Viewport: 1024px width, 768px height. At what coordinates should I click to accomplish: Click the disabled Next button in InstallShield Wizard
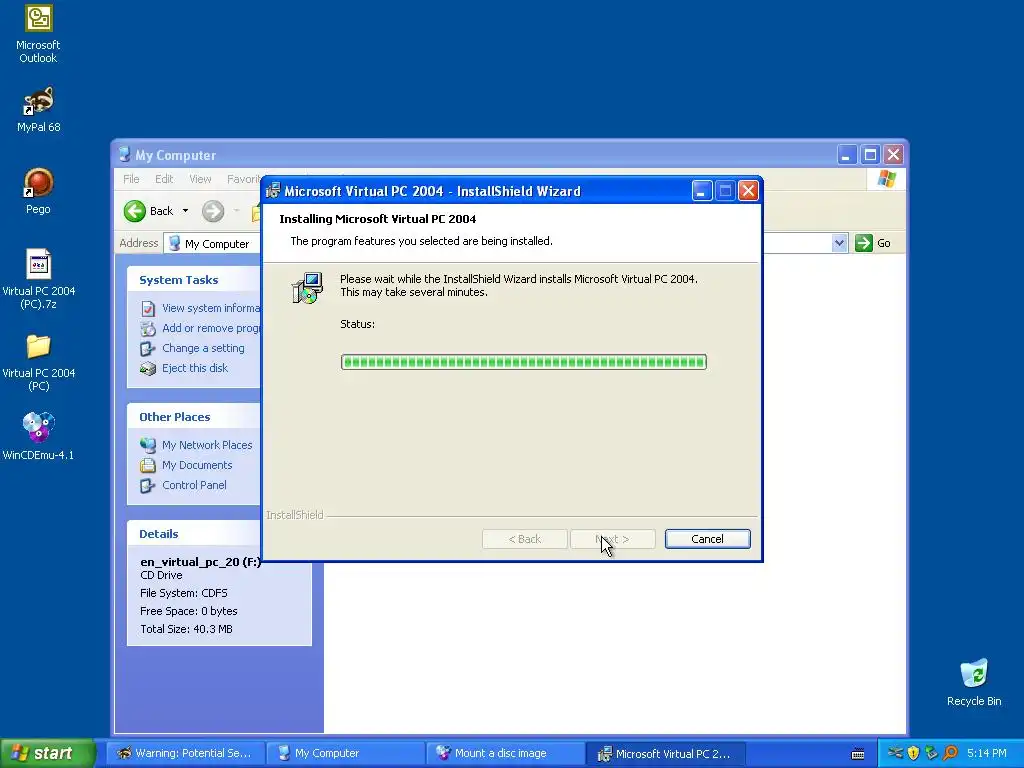point(613,539)
